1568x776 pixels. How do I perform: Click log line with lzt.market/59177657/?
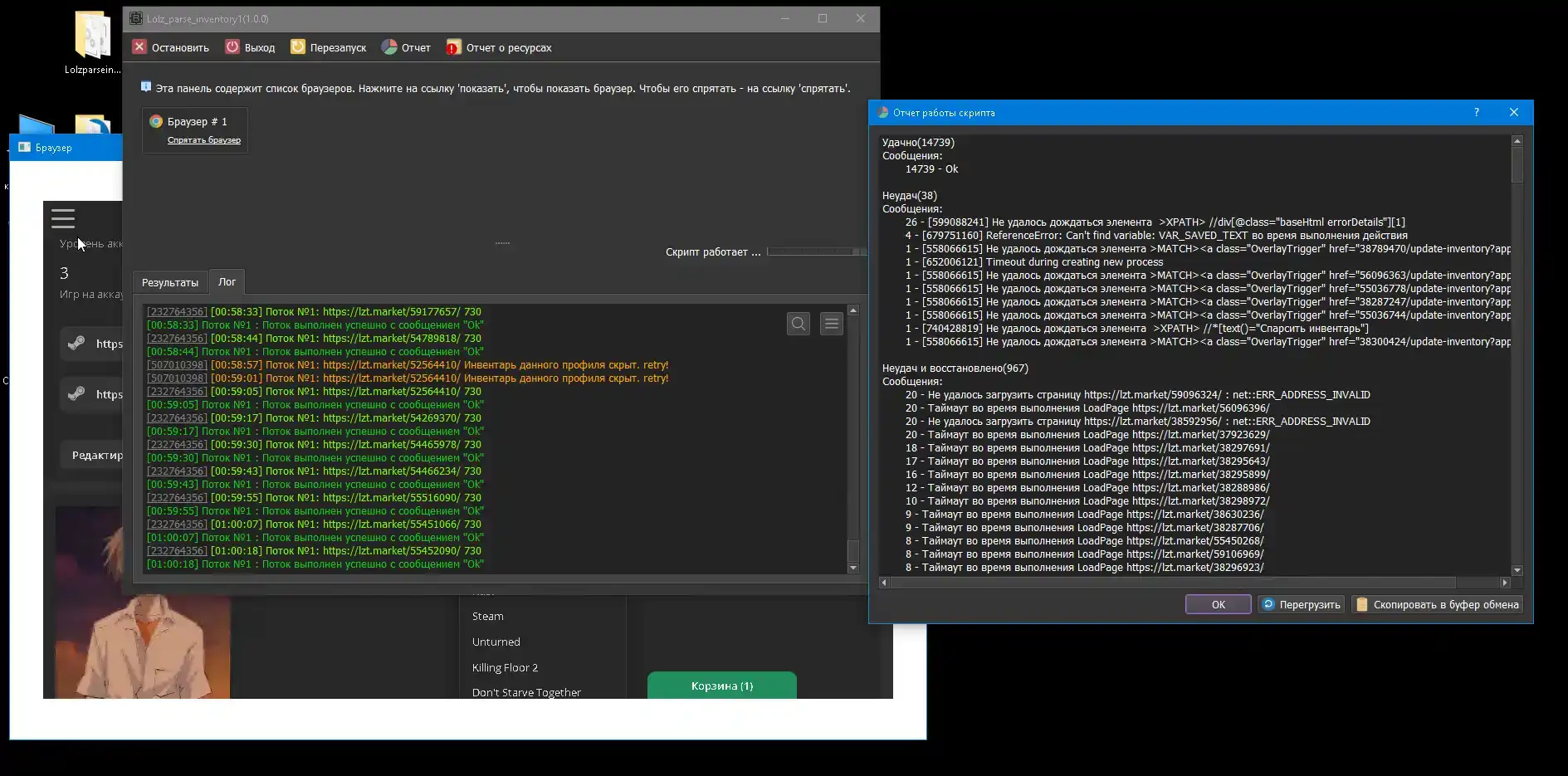point(314,312)
